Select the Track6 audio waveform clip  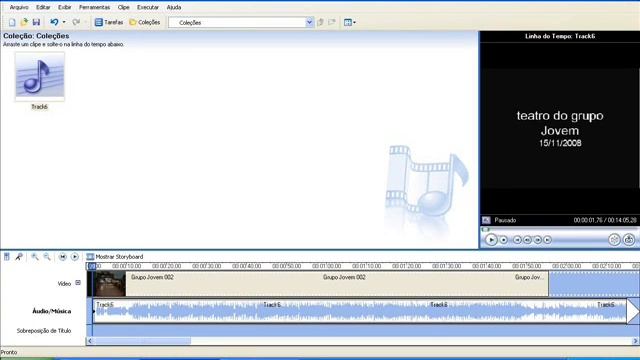360,311
